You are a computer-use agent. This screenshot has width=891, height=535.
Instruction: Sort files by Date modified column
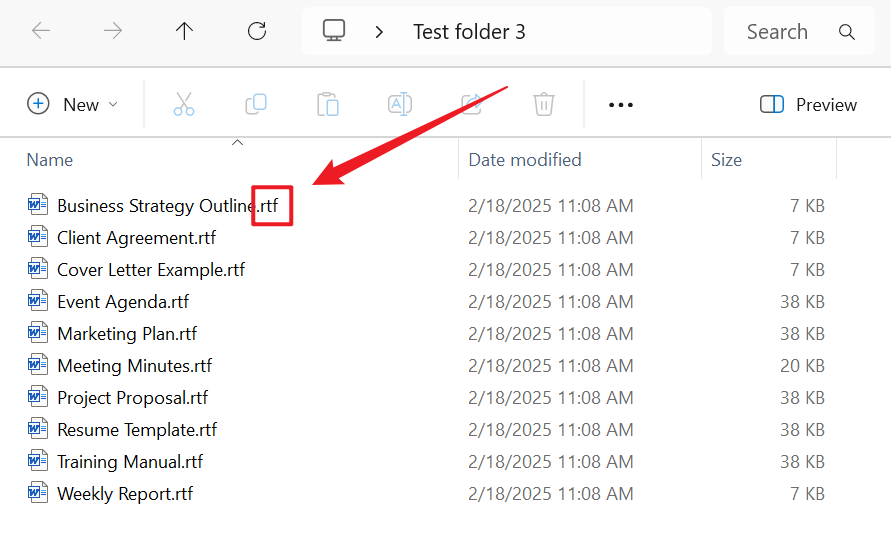tap(524, 160)
